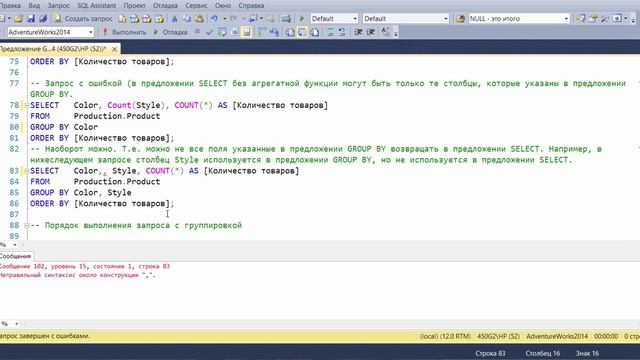Toggle Include Actual Execution Plan

point(262,32)
